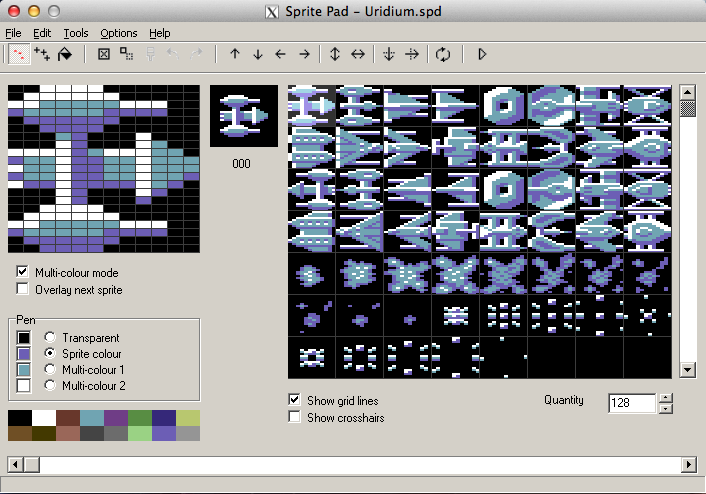Click the bottom scrollbar right arrow
Viewport: 706px width, 494px height.
pyautogui.click(x=689, y=464)
